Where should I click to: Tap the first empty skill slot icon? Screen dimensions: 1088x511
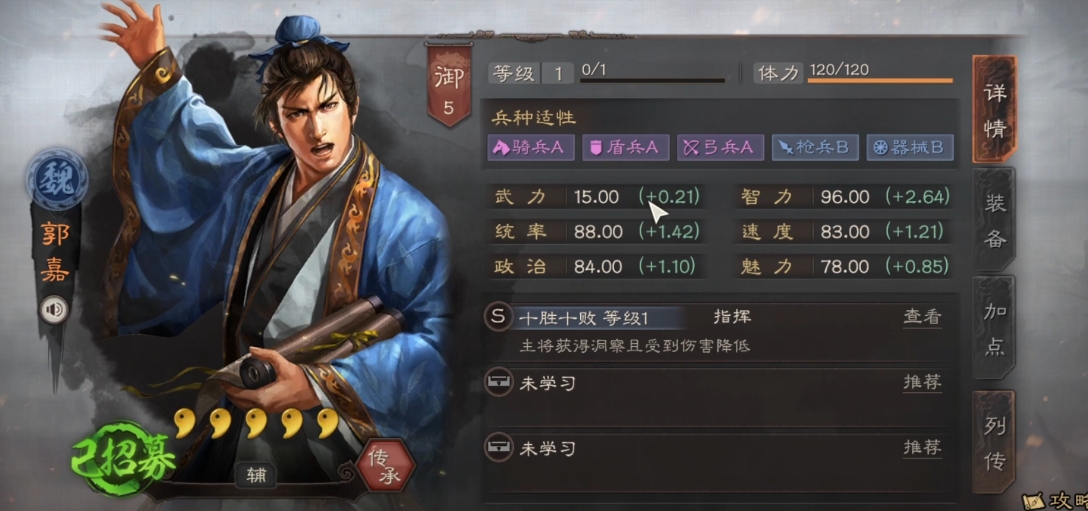tap(498, 383)
